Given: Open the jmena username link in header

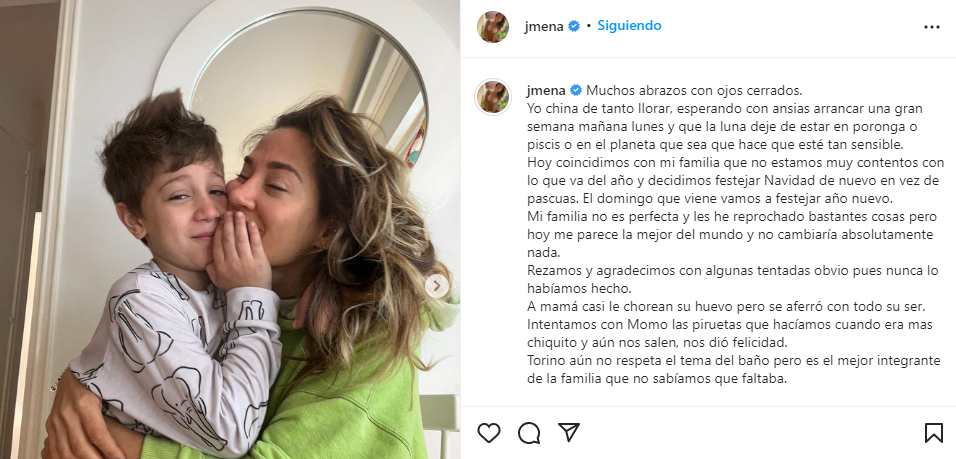Looking at the screenshot, I should [x=544, y=26].
